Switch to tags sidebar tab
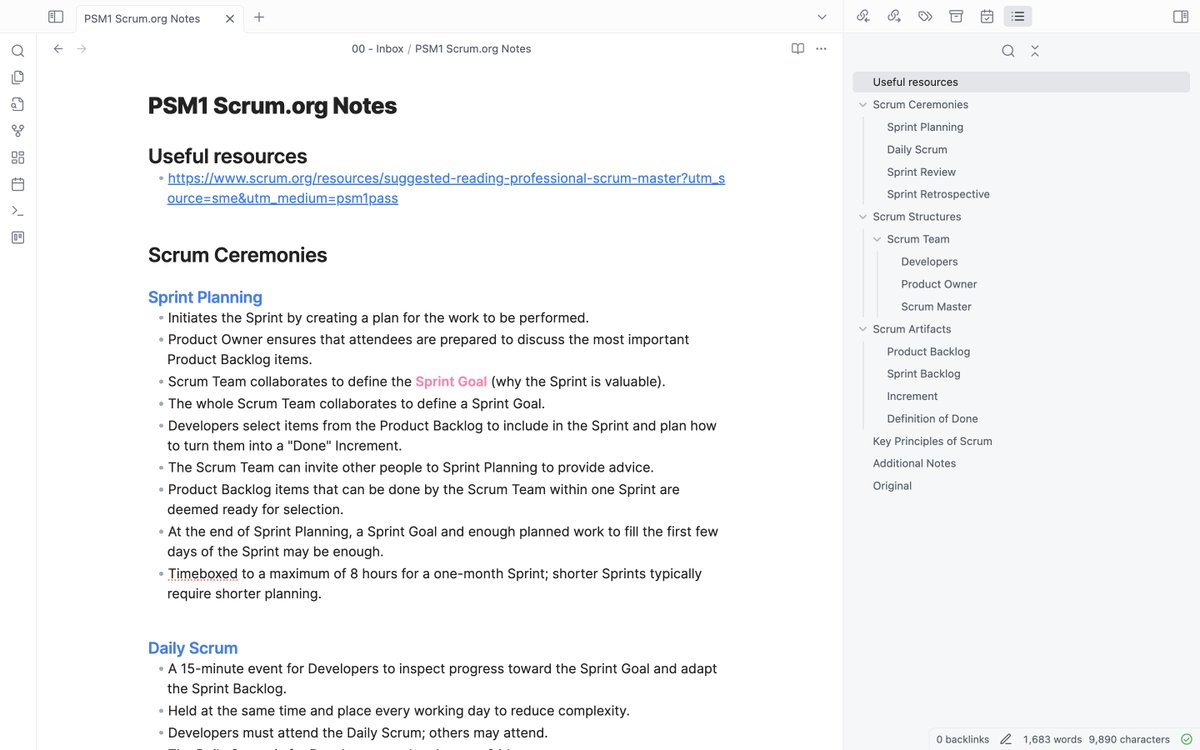 tap(925, 16)
